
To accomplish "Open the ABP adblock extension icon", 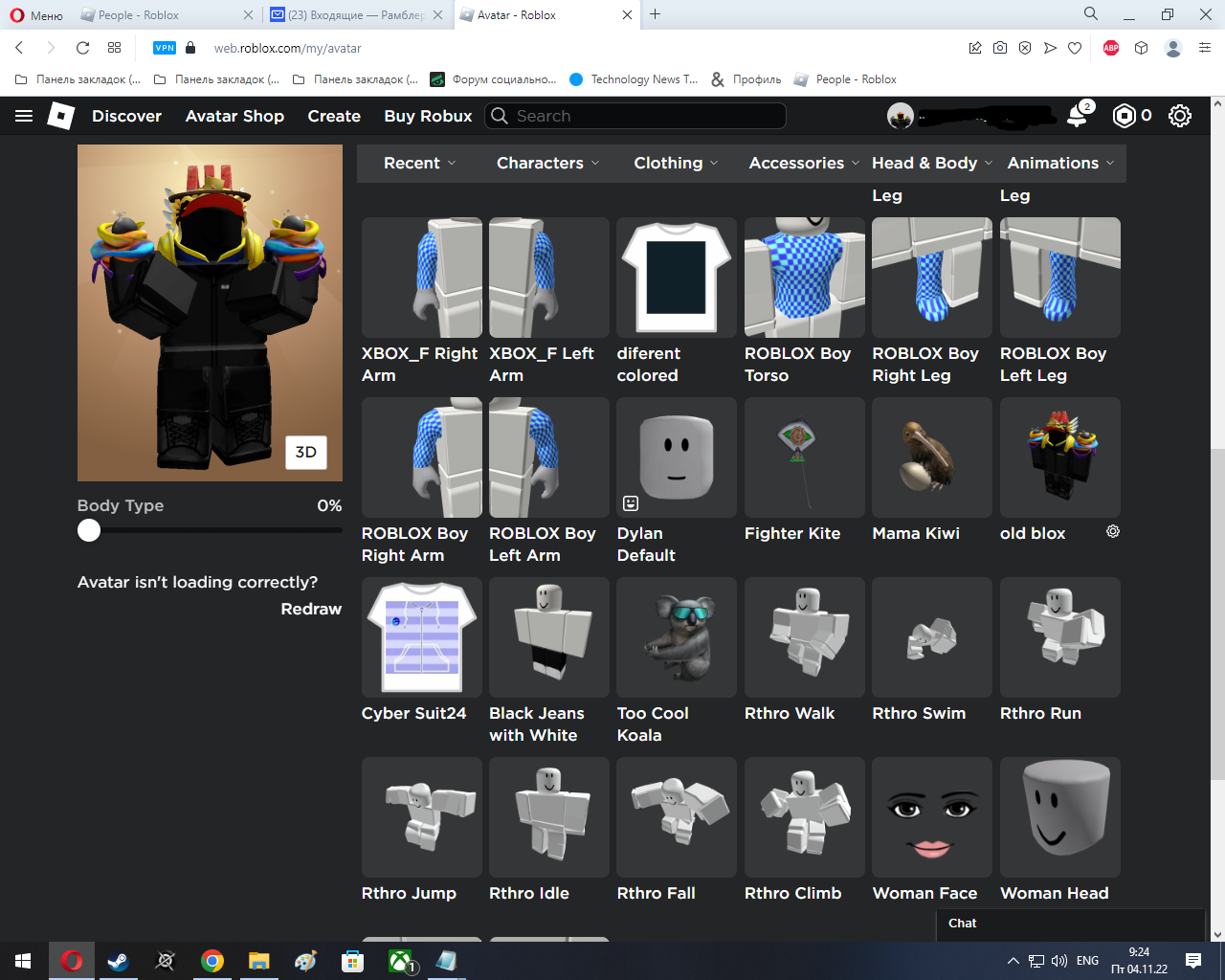I will (x=1111, y=48).
